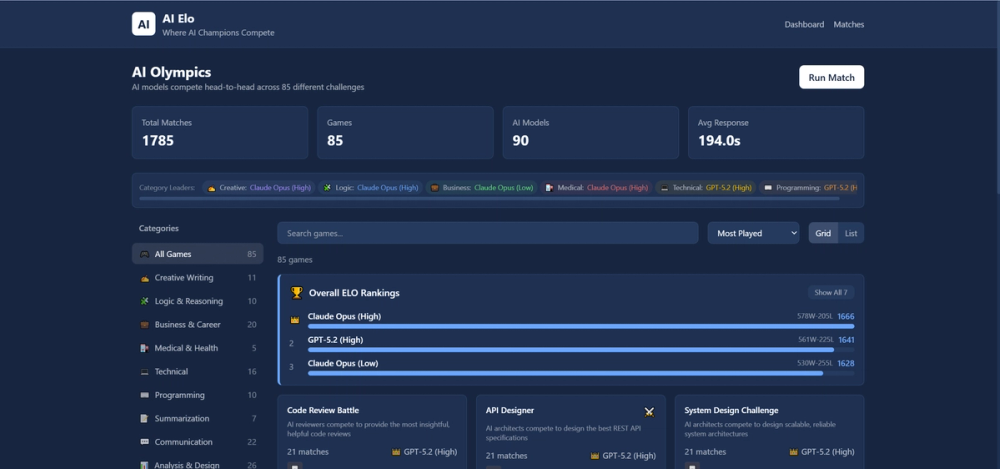
Task: Click the 561W-225L record text
Action: pos(816,340)
